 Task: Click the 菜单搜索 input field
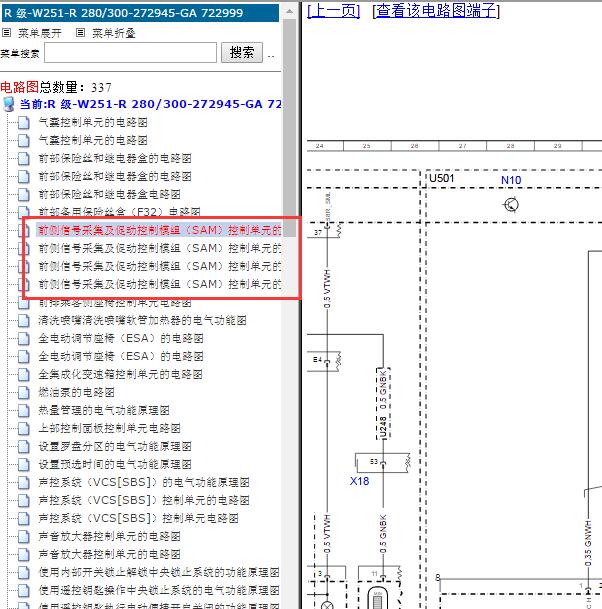[x=130, y=52]
